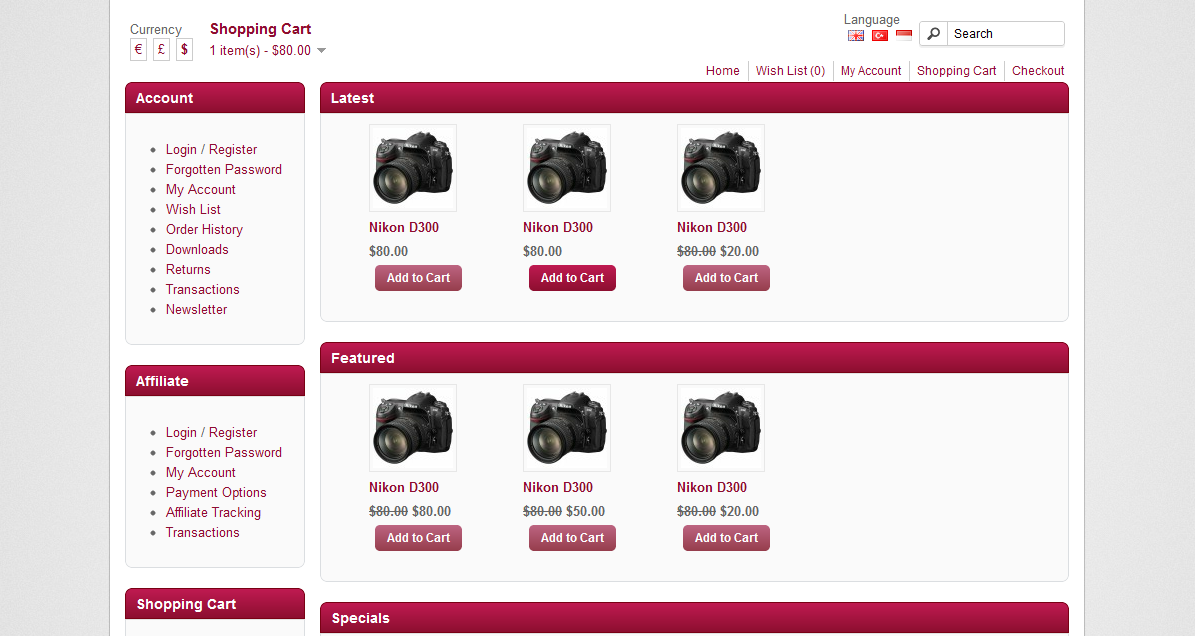Go to Checkout in the top navigation

point(1038,71)
